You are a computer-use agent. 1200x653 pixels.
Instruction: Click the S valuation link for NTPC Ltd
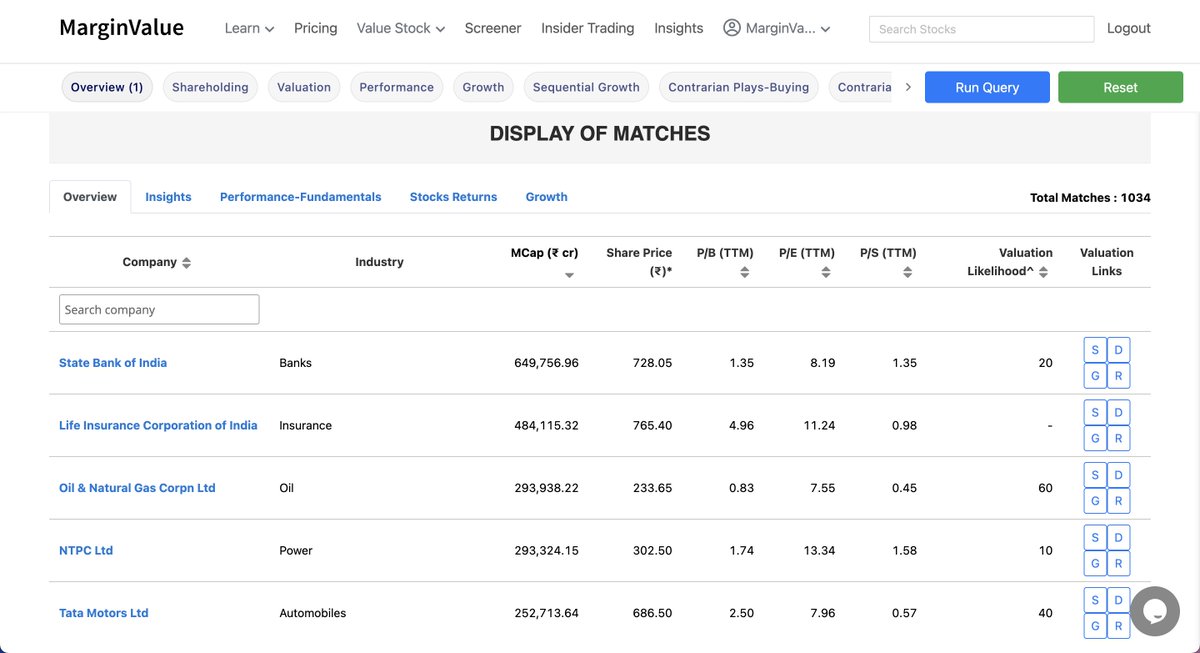tap(1095, 537)
